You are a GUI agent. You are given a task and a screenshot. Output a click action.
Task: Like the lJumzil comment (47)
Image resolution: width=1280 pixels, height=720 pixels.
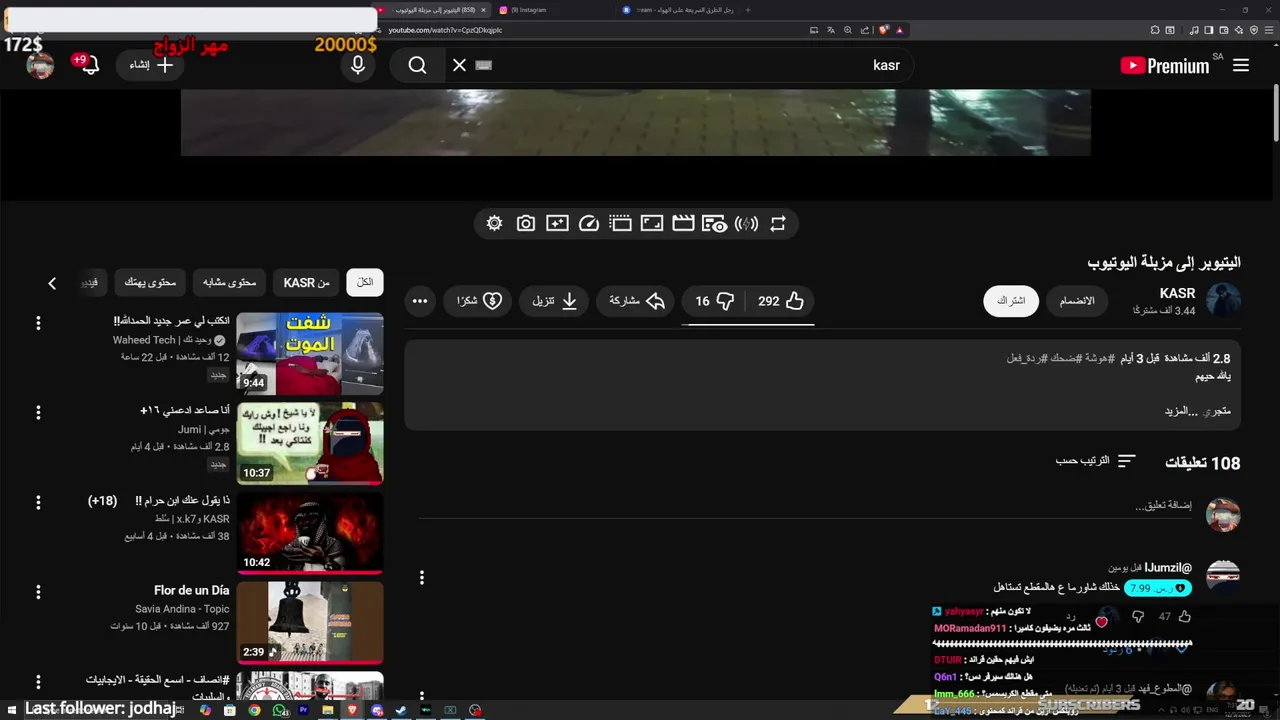pos(1185,617)
